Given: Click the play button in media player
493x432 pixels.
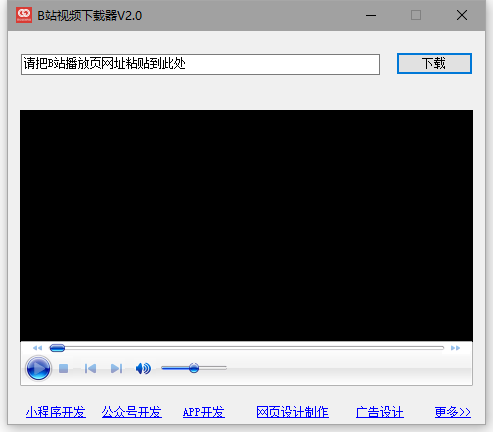Looking at the screenshot, I should tap(38, 368).
